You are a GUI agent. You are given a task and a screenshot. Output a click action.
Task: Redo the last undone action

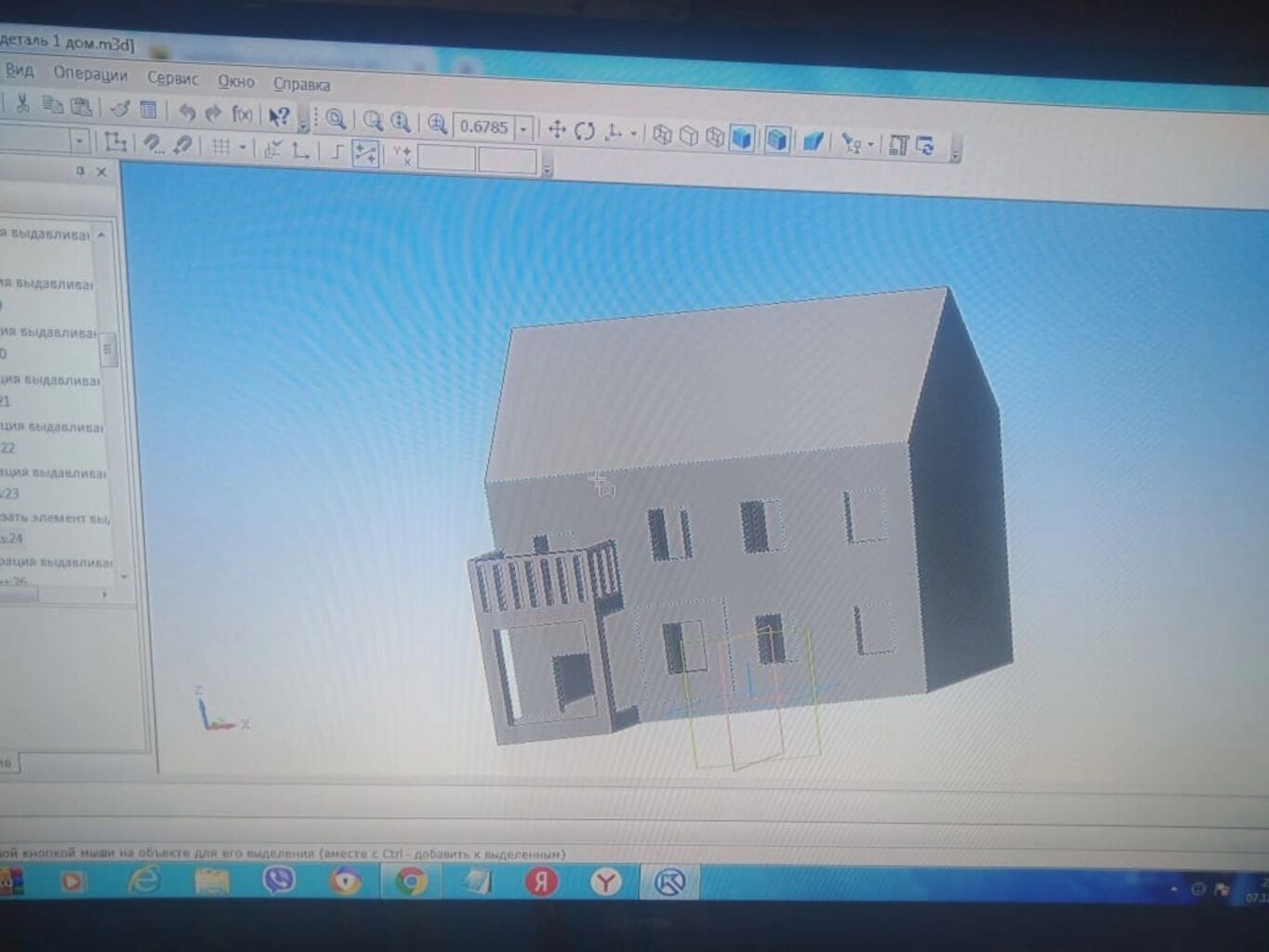[x=213, y=112]
